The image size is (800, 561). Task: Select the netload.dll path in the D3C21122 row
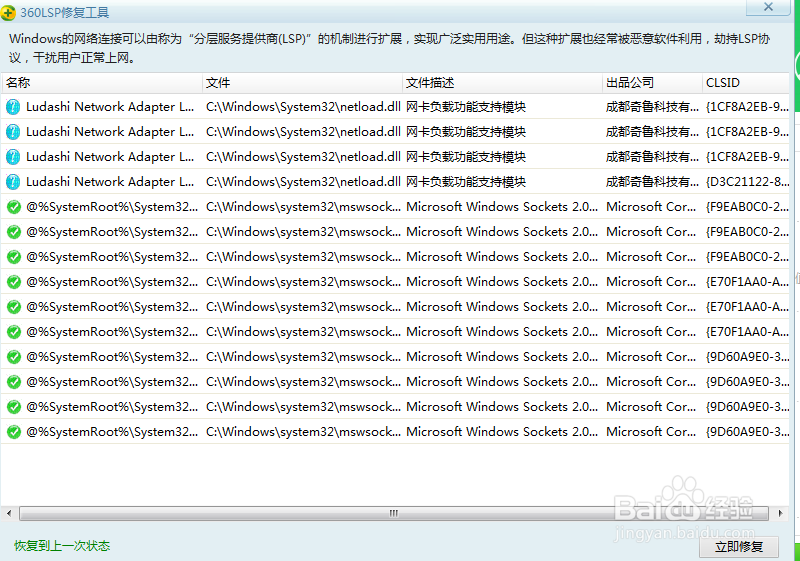tap(303, 182)
